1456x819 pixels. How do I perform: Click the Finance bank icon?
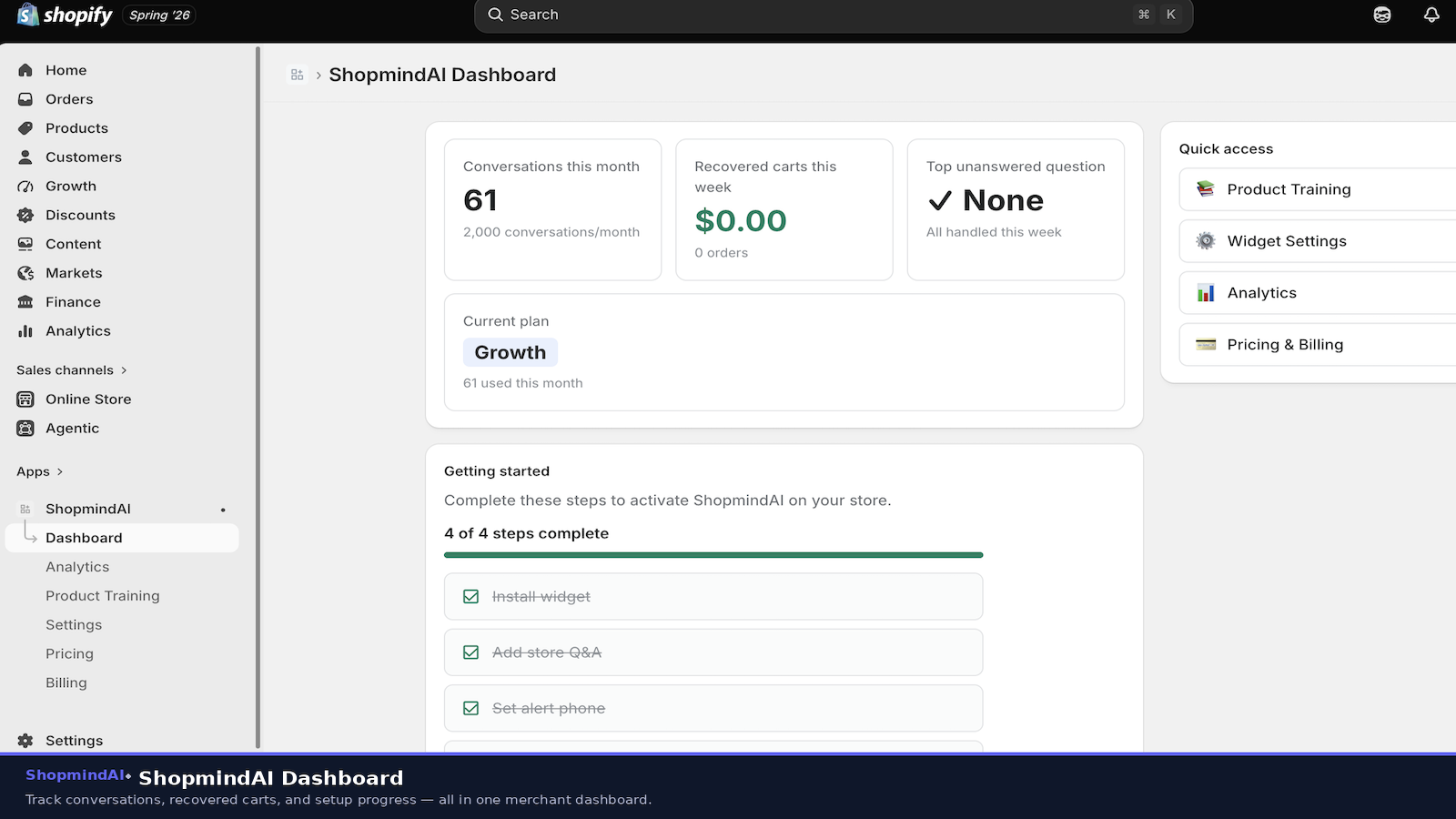point(25,302)
